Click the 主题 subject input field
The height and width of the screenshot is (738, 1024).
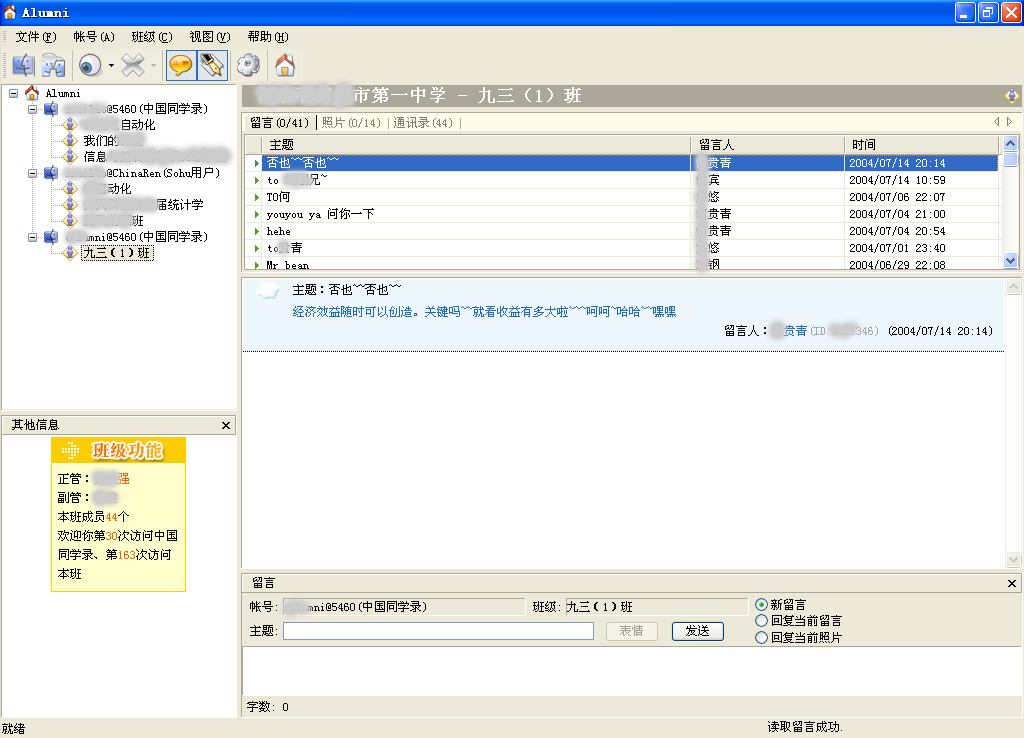[438, 631]
